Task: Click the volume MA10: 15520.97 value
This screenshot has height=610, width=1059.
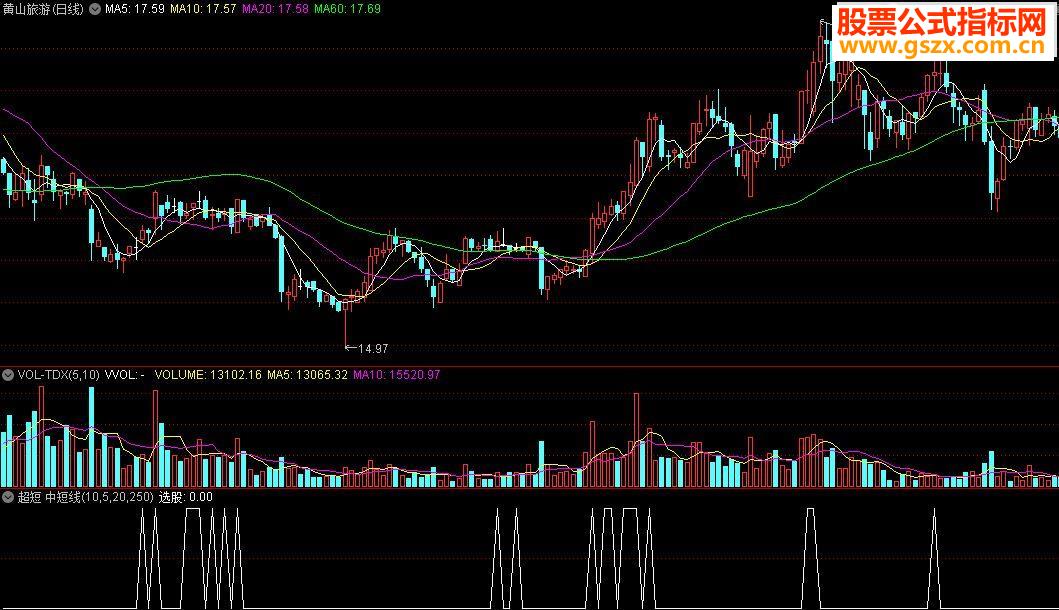Action: [396, 375]
